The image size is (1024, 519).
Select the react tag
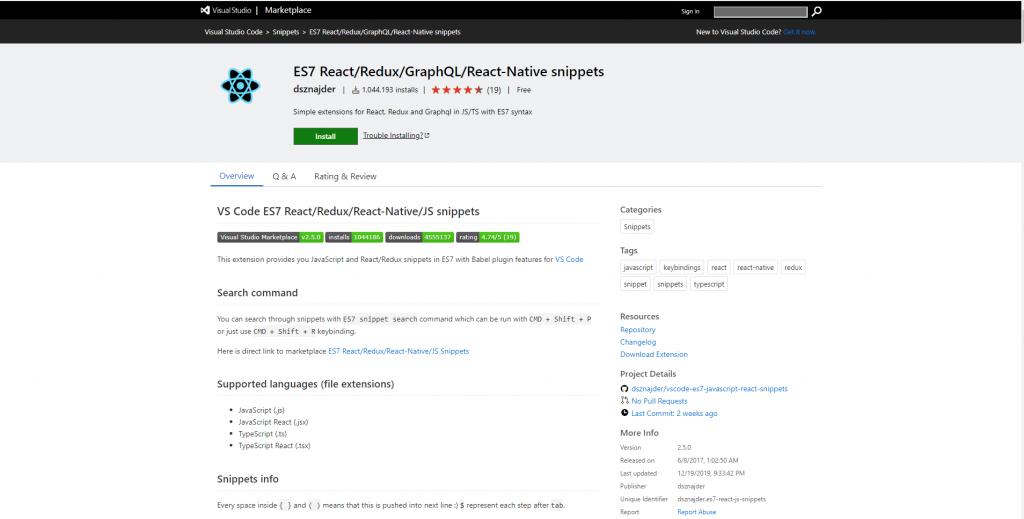(x=718, y=268)
